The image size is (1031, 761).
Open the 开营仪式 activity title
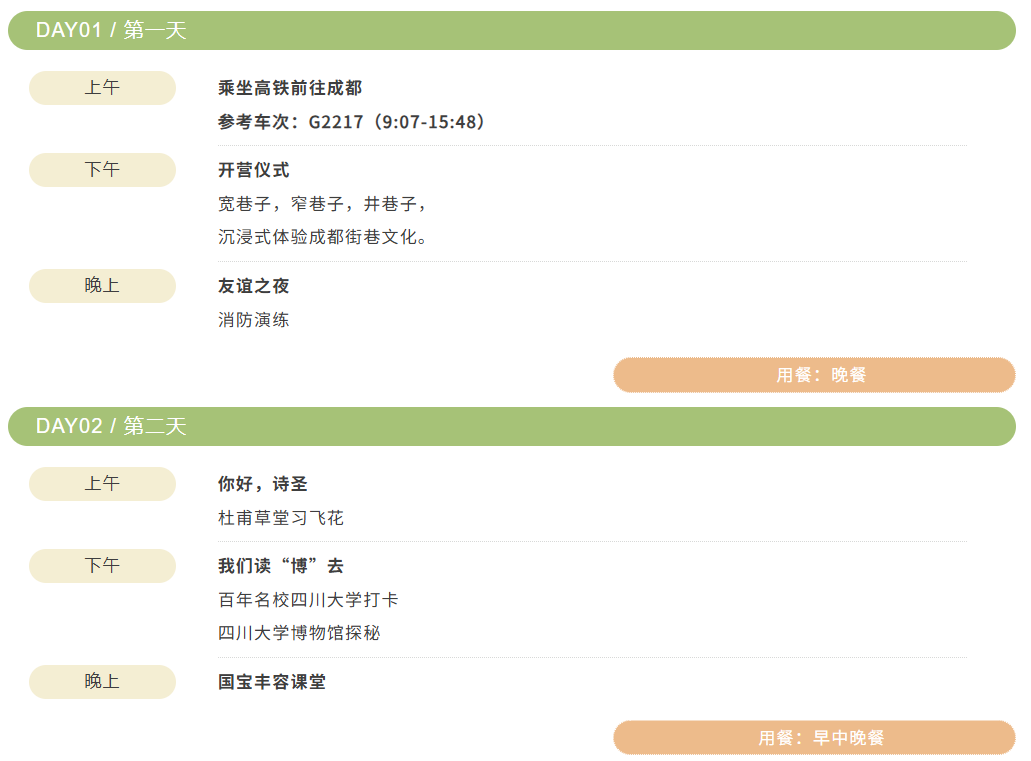pyautogui.click(x=254, y=170)
